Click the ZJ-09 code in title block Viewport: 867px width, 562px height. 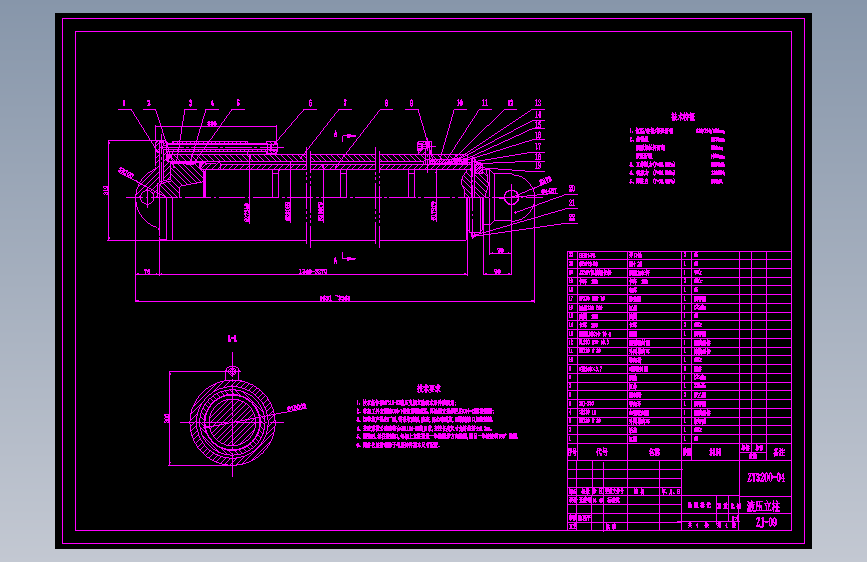click(x=766, y=522)
